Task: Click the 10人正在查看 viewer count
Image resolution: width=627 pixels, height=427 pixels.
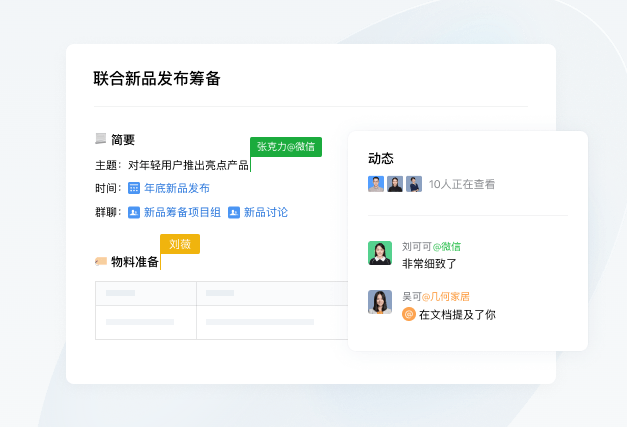Action: tap(462, 184)
